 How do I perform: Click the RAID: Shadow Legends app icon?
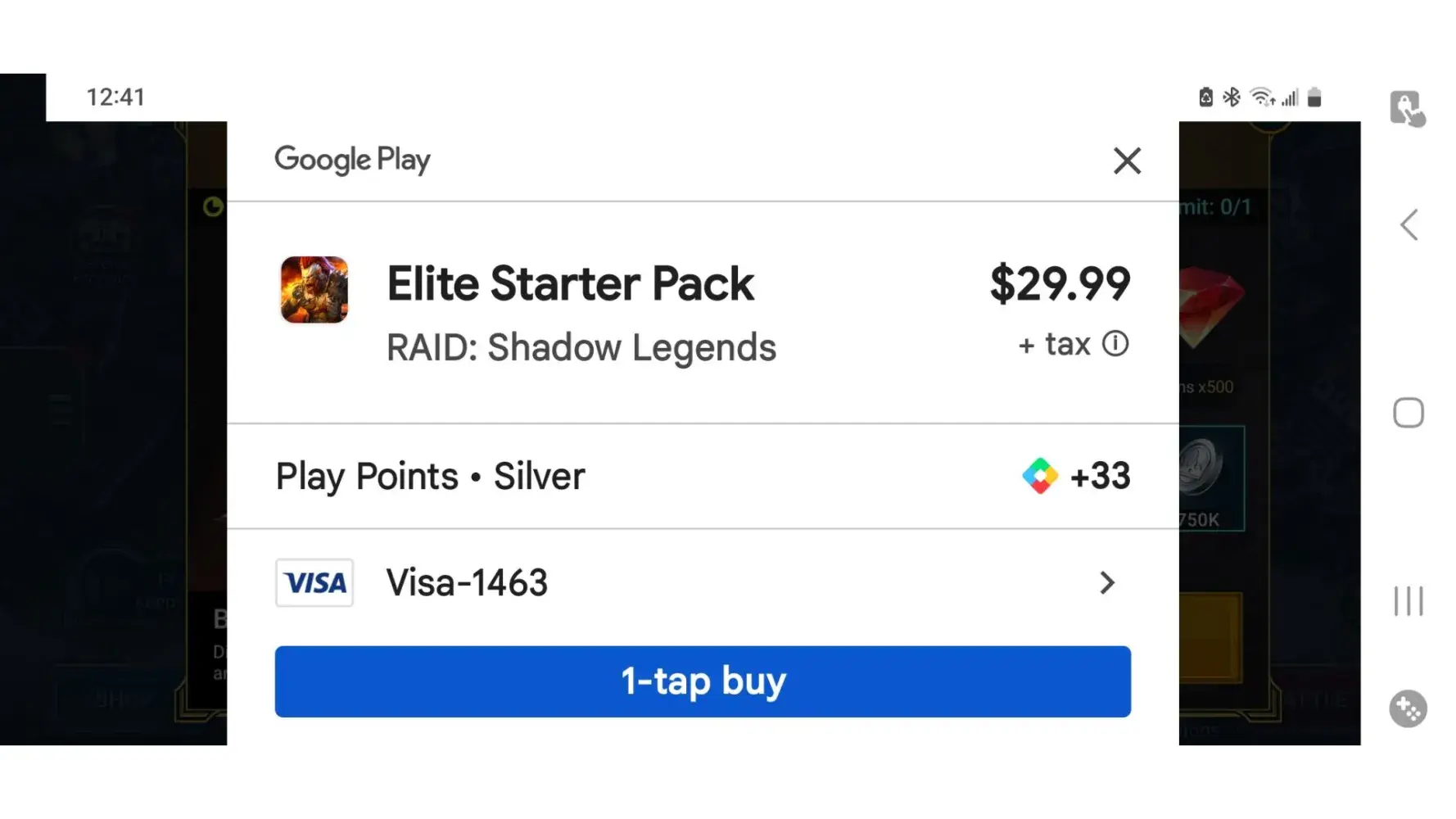[x=314, y=290]
